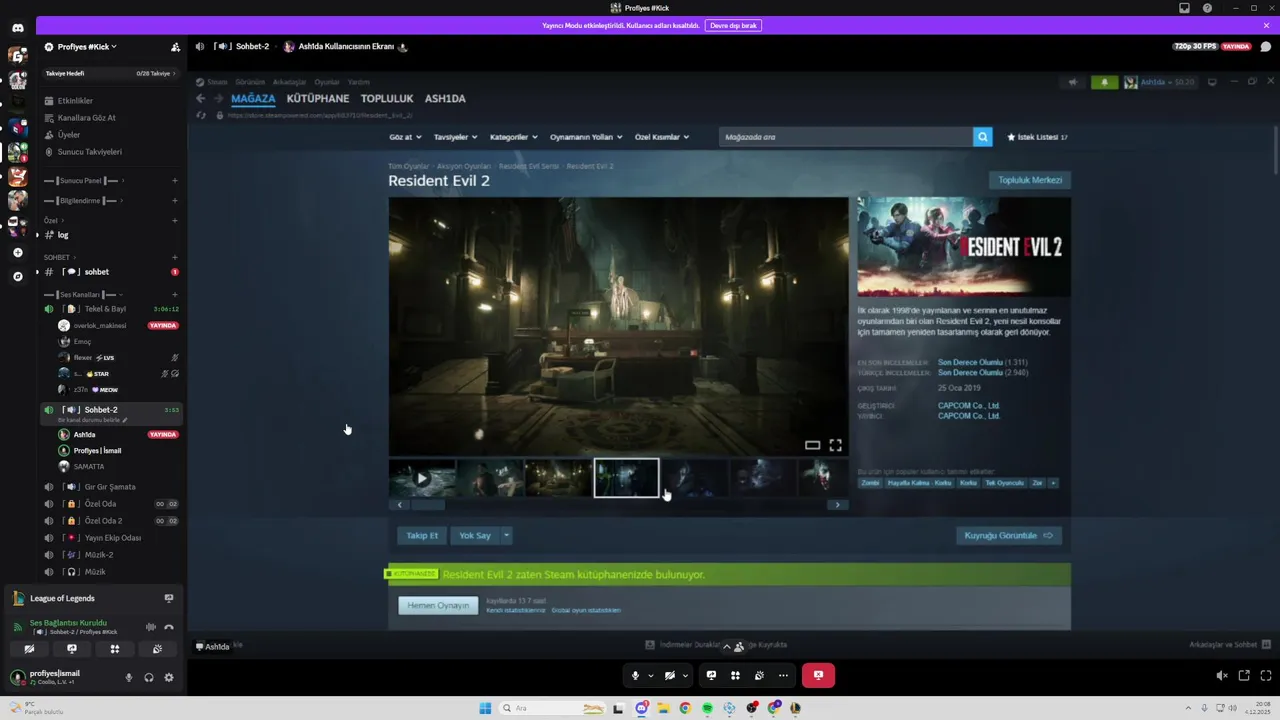Collapse the Ses Kanalları category
Viewport: 1280px width, 720px height.
(84, 295)
